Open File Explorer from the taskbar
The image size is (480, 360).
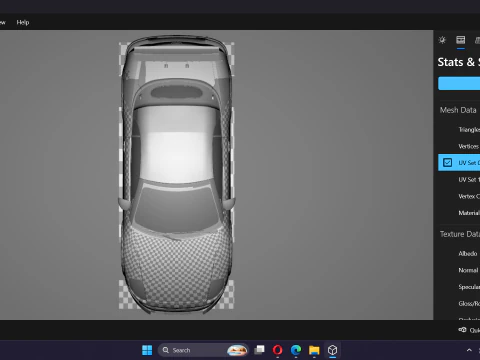point(314,350)
